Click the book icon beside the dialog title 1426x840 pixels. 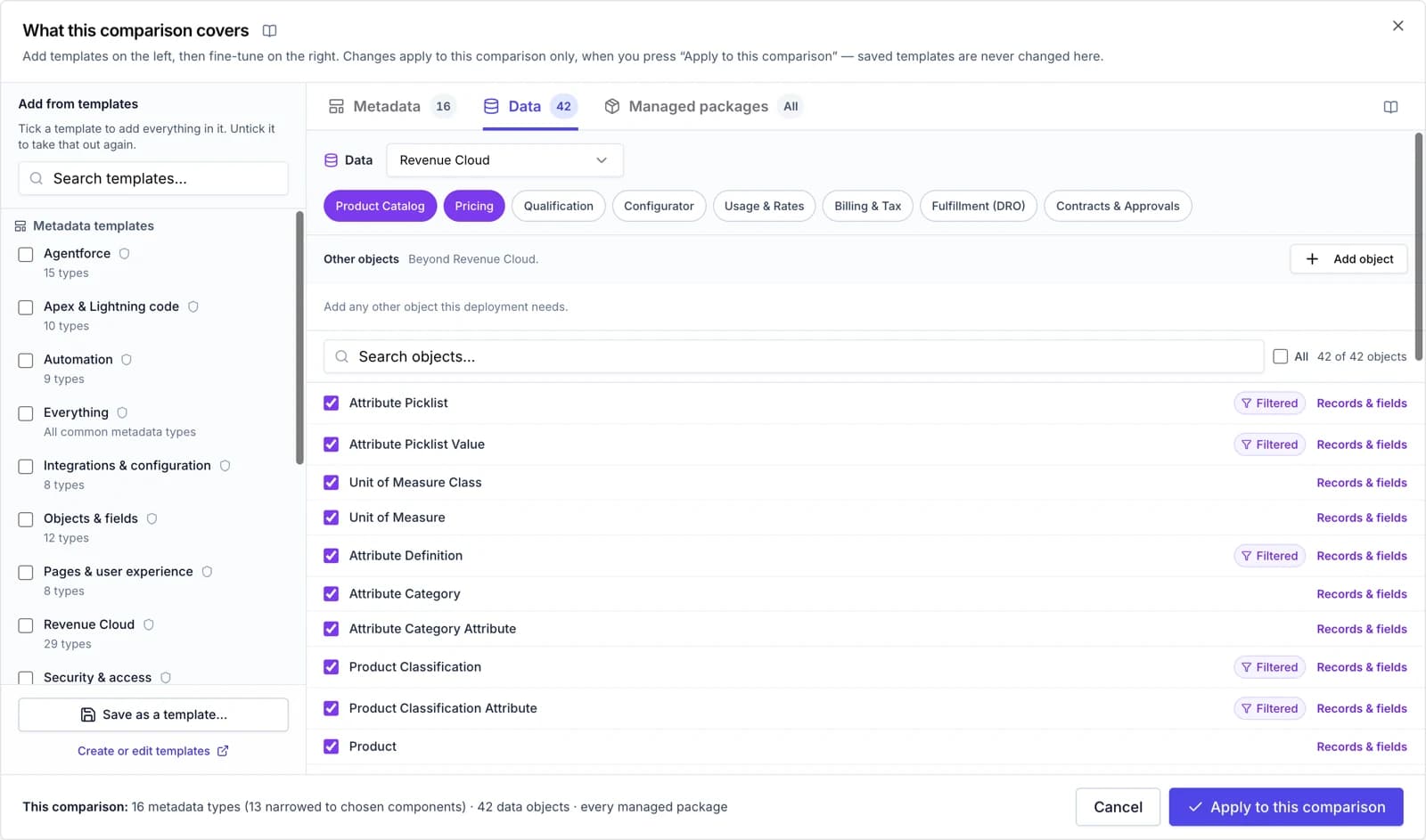[269, 31]
